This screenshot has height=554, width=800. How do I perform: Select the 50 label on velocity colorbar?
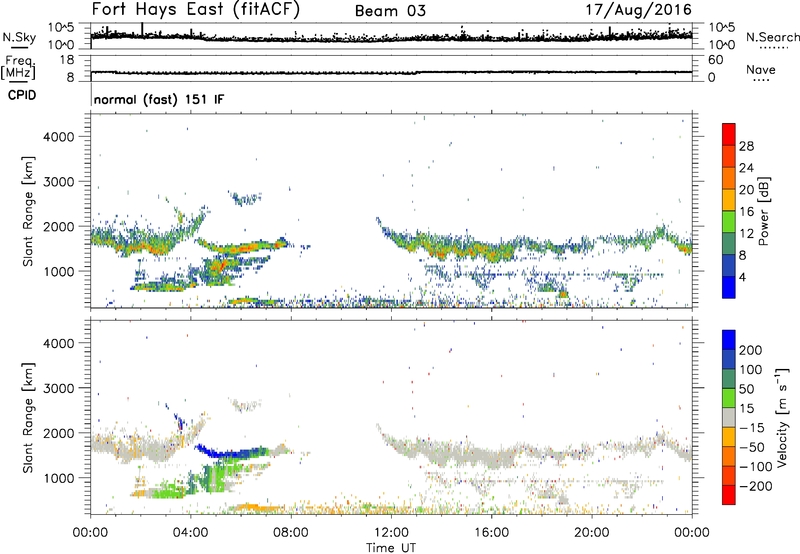[x=746, y=389]
